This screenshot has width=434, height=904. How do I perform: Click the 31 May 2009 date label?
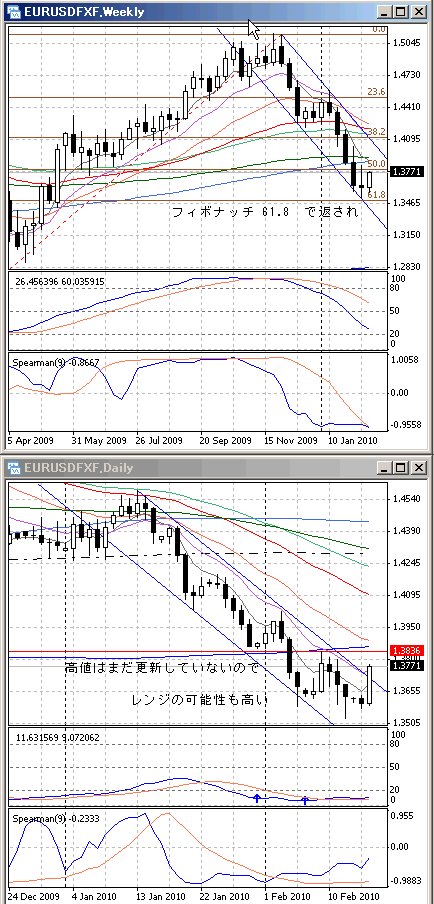pyautogui.click(x=99, y=440)
